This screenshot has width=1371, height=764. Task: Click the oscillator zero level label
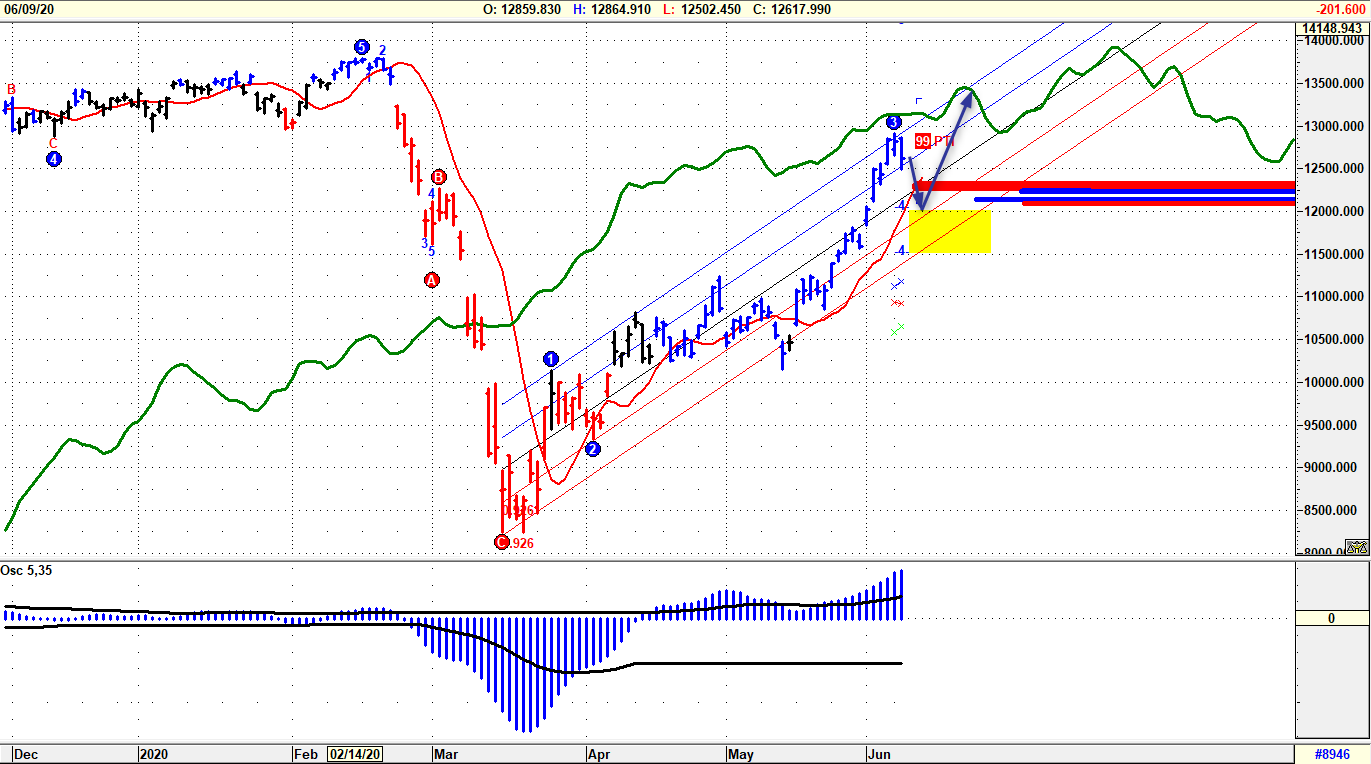tap(1332, 619)
